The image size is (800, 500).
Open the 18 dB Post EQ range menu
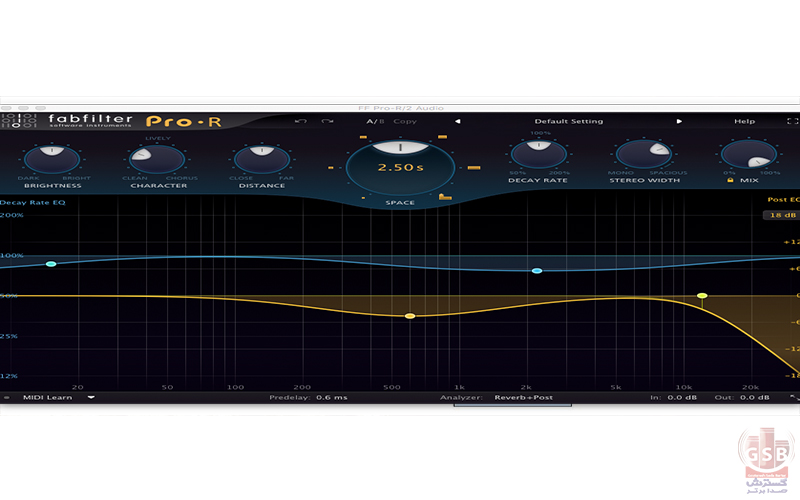779,215
